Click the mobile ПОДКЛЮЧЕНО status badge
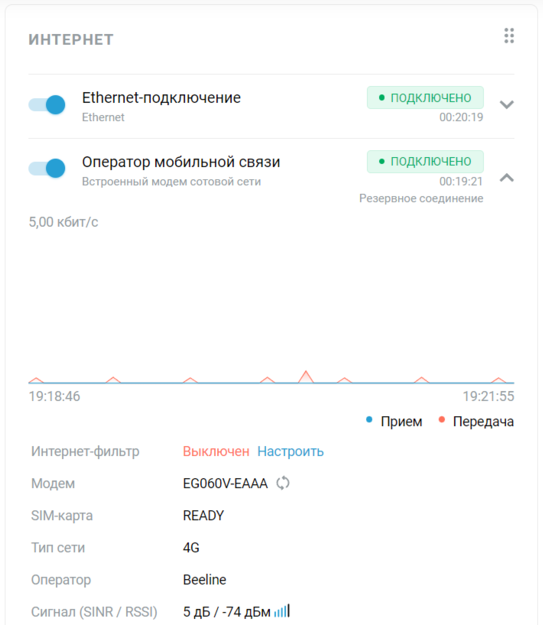Viewport: 543px width, 625px height. pyautogui.click(x=425, y=161)
